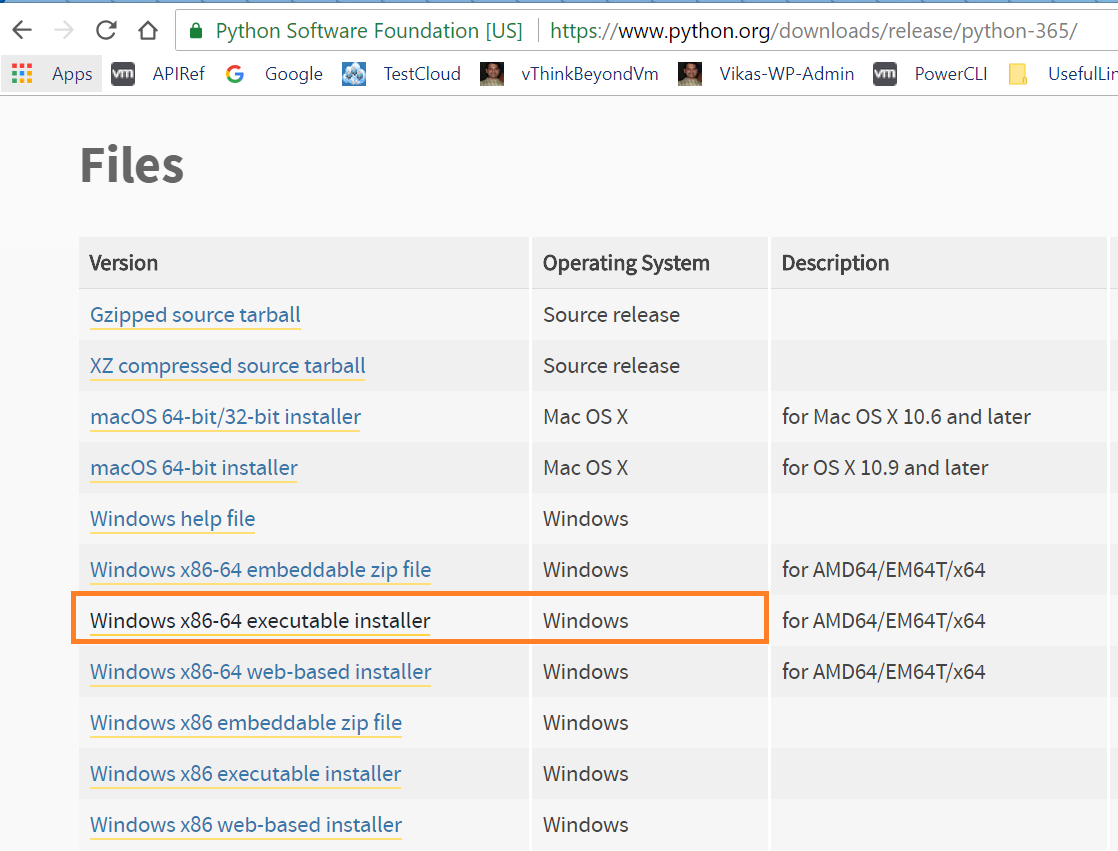Download the Gzipped source tarball

click(x=195, y=315)
